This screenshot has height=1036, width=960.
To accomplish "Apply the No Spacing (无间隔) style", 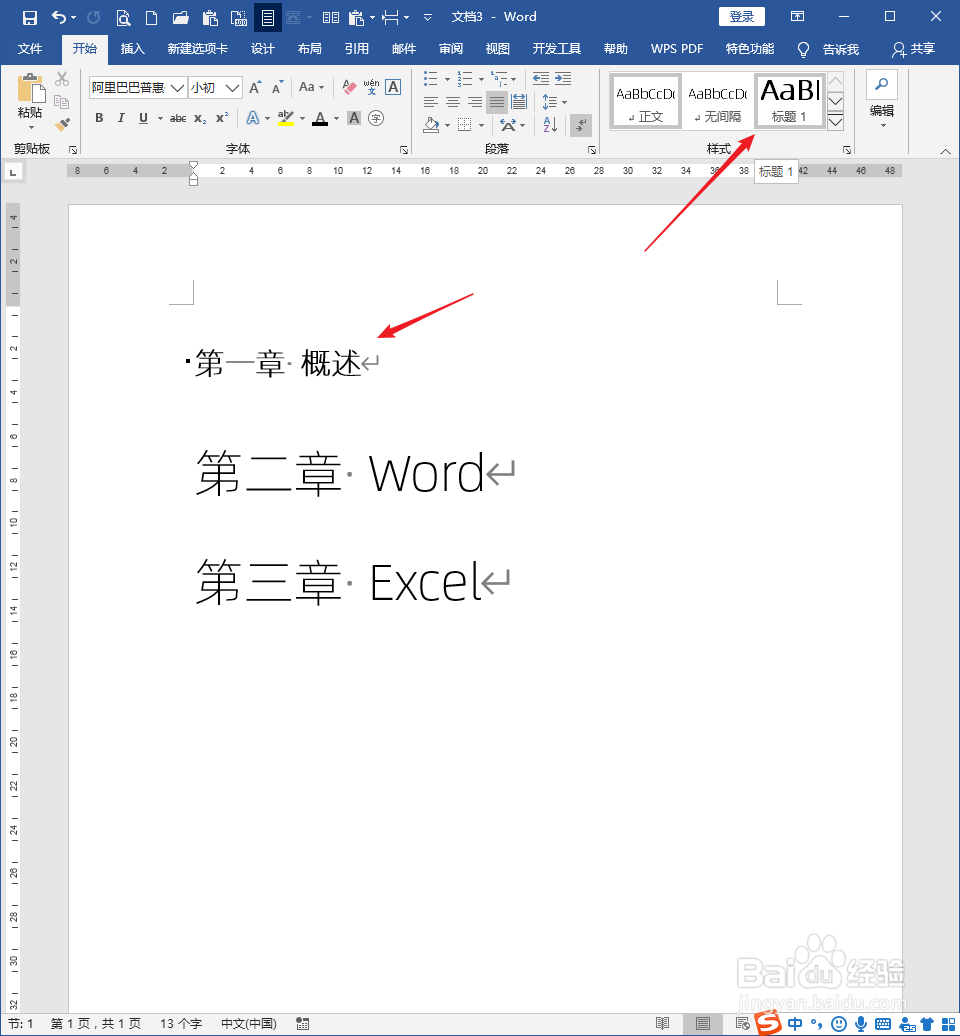I will click(718, 100).
